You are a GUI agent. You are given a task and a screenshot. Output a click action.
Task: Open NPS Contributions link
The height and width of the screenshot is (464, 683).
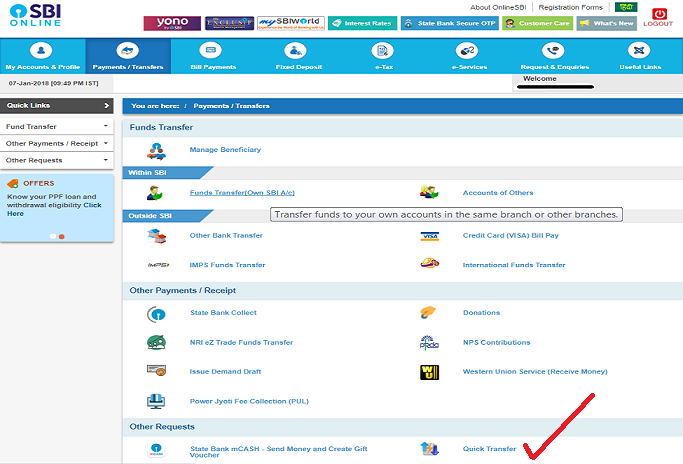pos(497,342)
